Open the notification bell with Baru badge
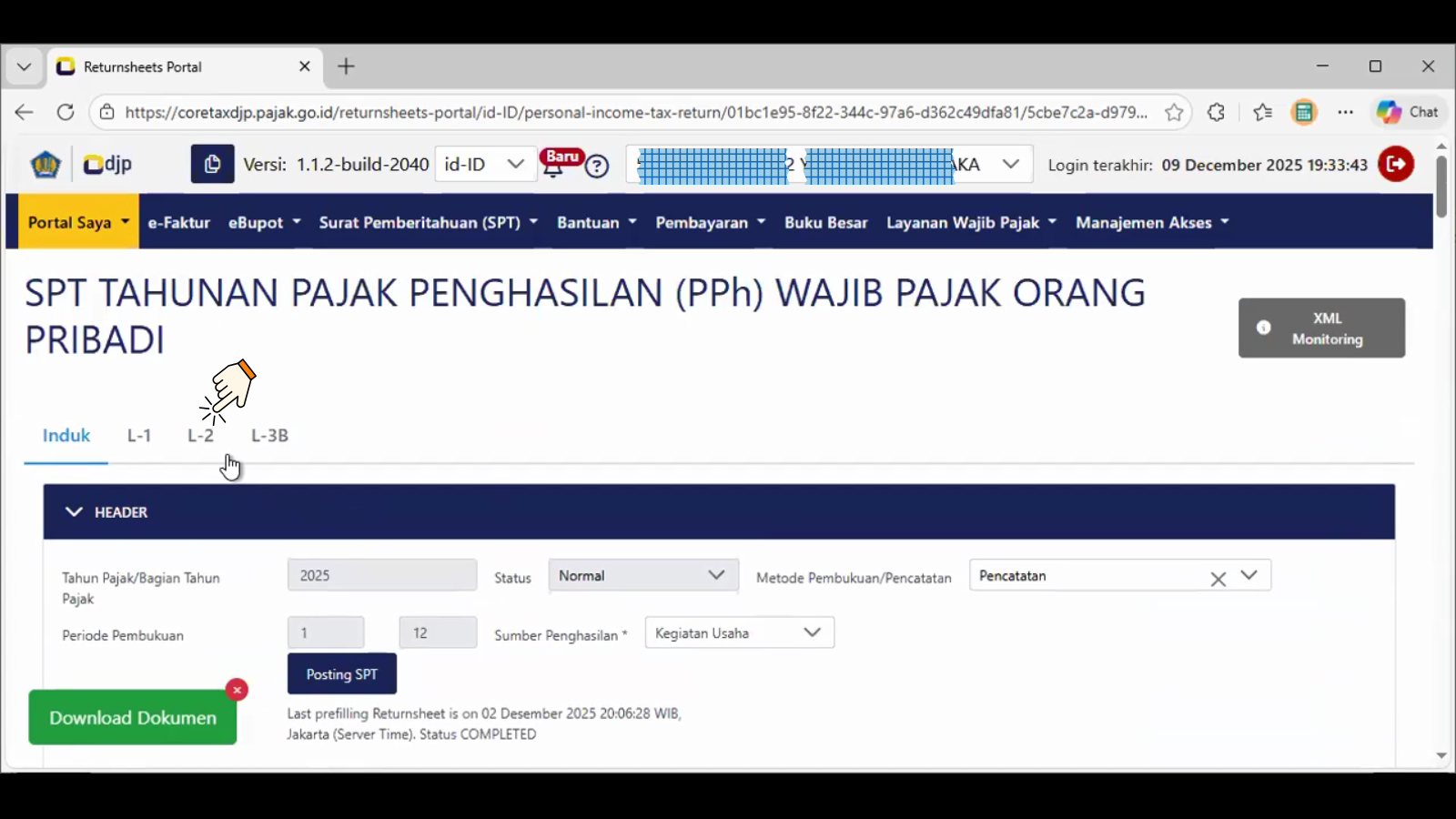This screenshot has height=819, width=1456. tap(553, 167)
